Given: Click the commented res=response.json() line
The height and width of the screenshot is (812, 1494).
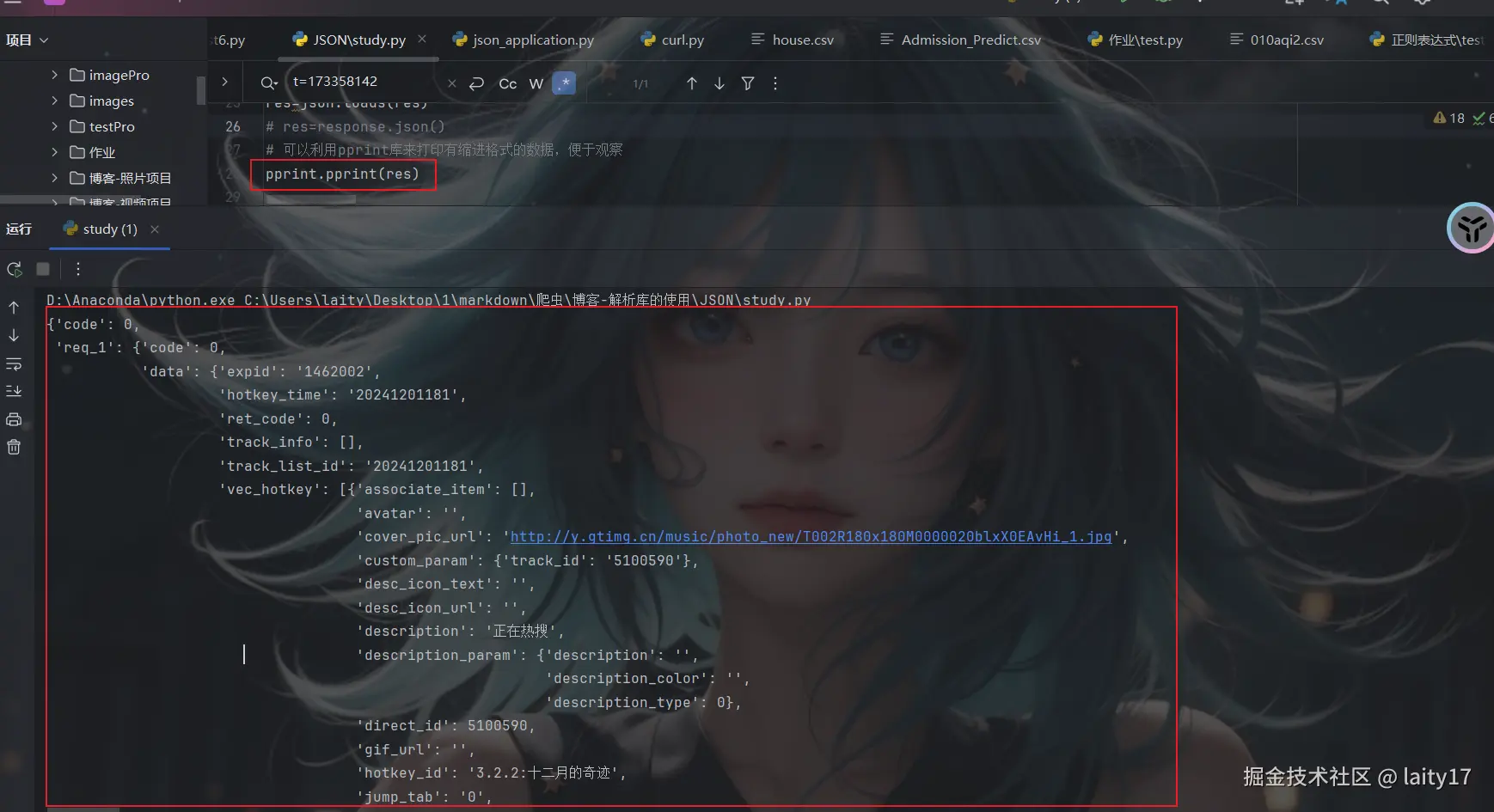Looking at the screenshot, I should pyautogui.click(x=355, y=126).
